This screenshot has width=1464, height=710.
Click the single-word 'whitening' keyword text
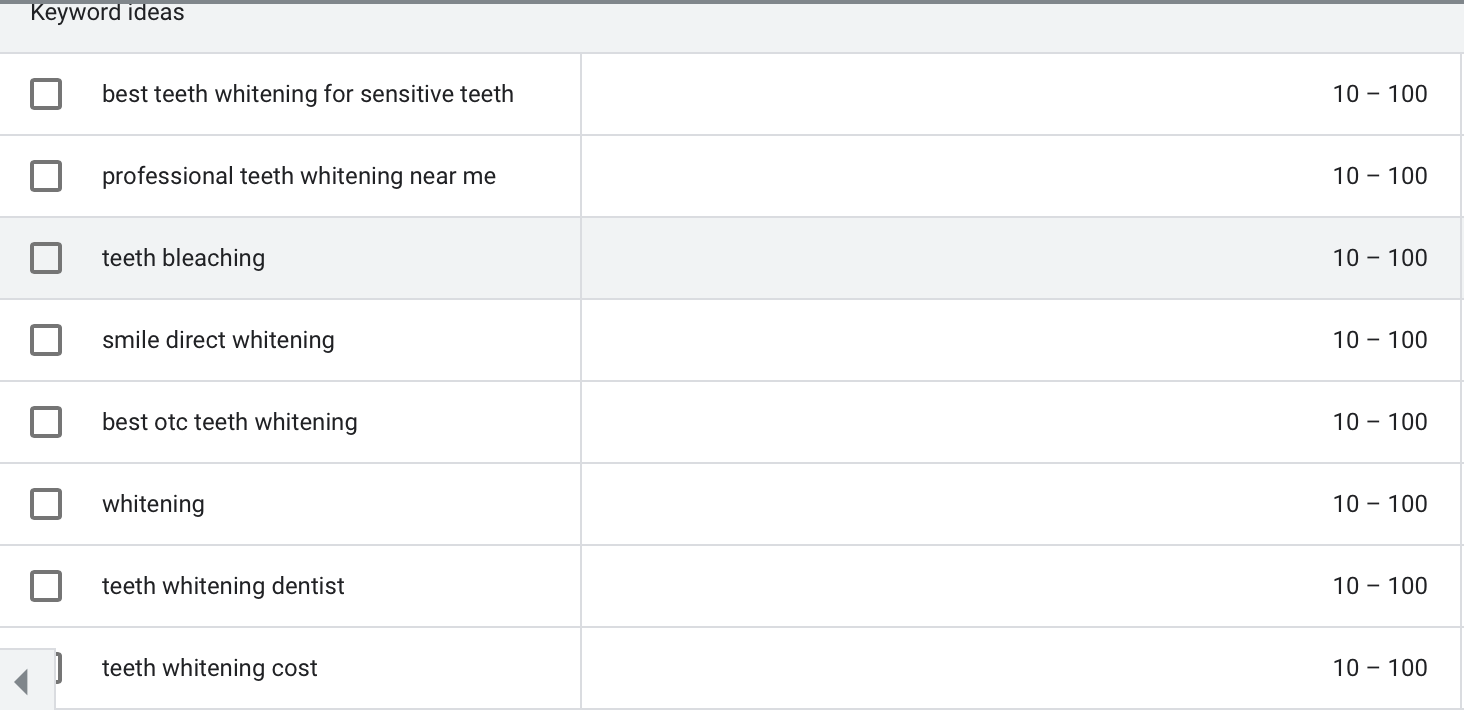tap(153, 504)
